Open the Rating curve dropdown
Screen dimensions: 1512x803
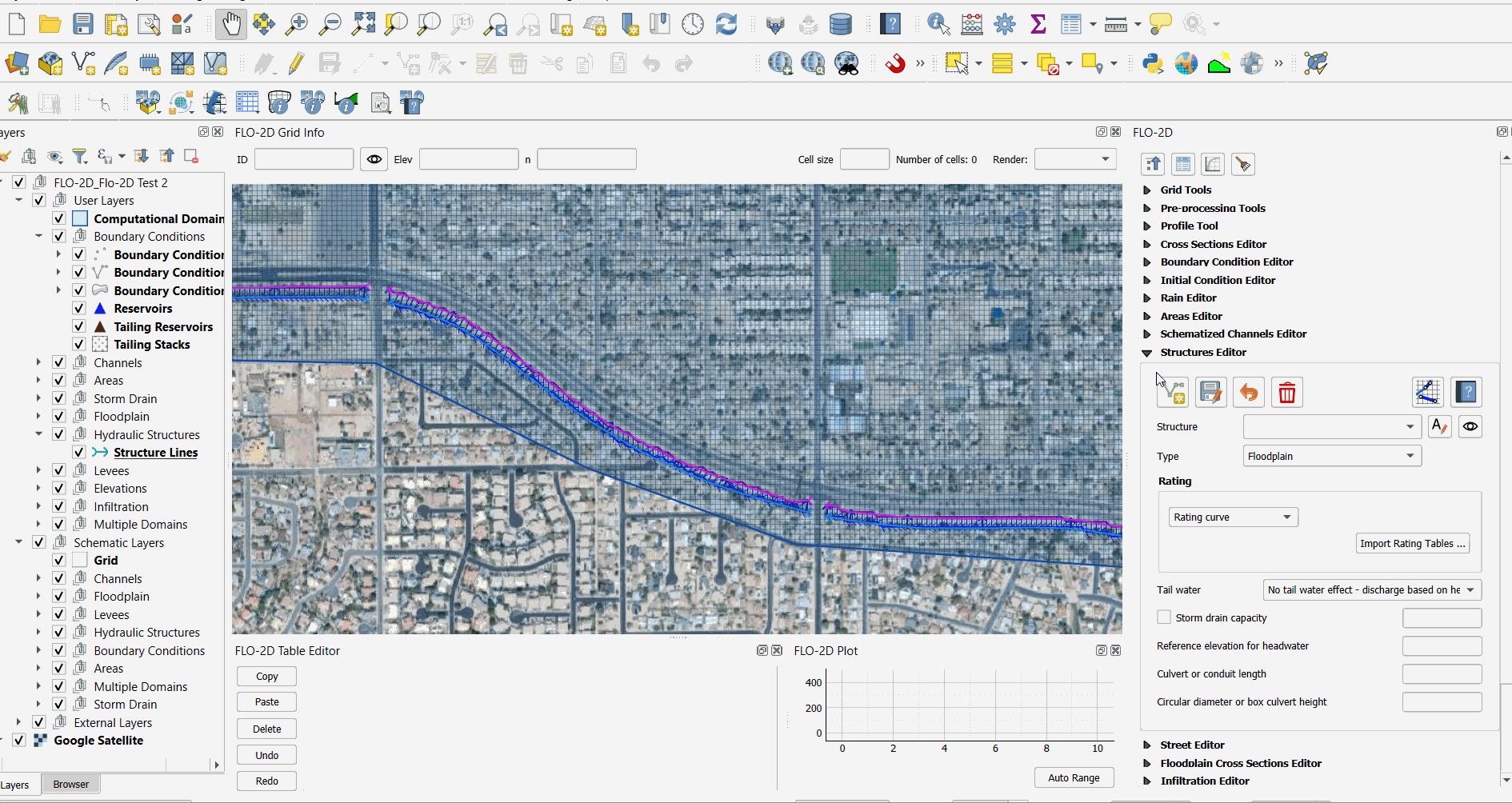[1232, 517]
